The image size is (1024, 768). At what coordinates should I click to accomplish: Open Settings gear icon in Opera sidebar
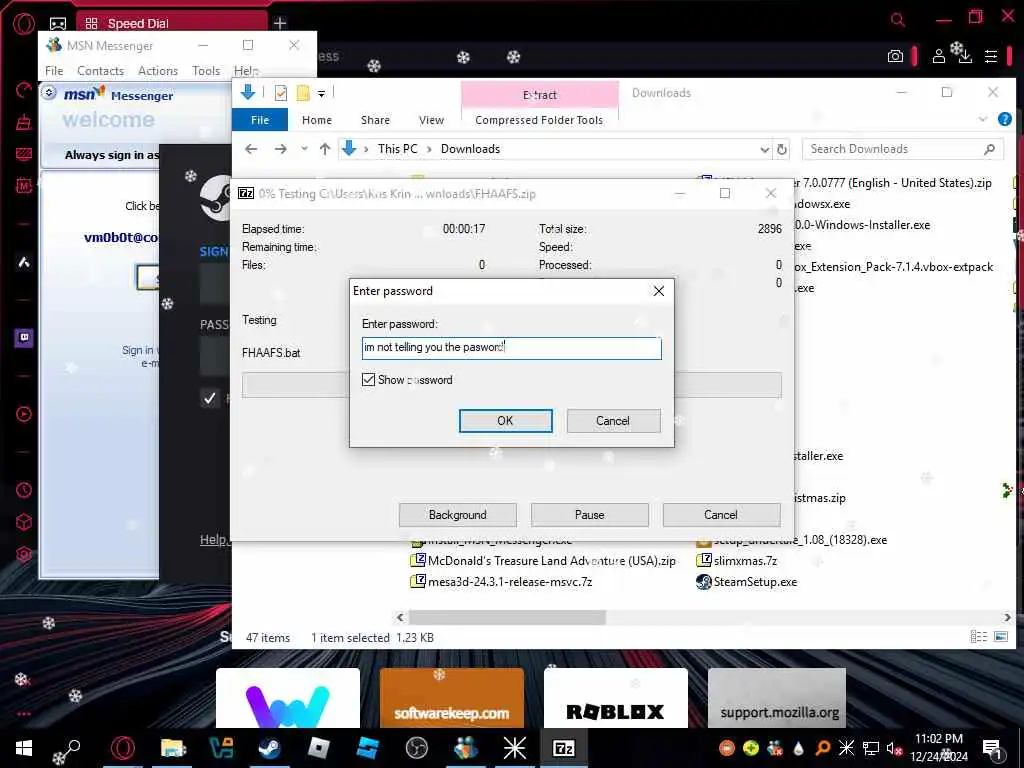click(24, 554)
